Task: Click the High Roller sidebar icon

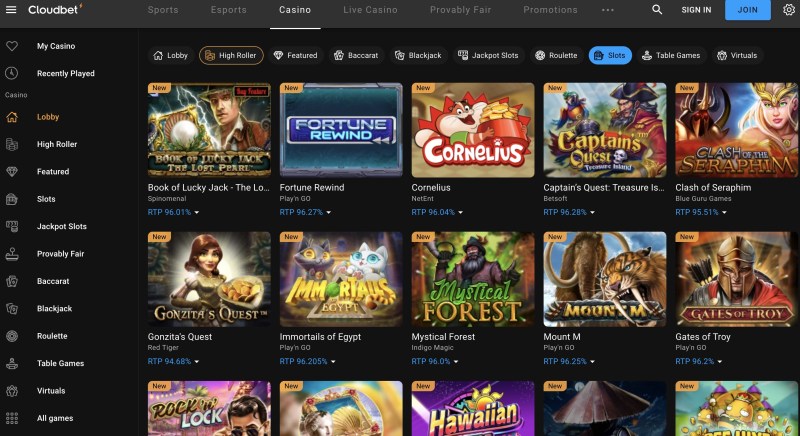Action: 12,144
